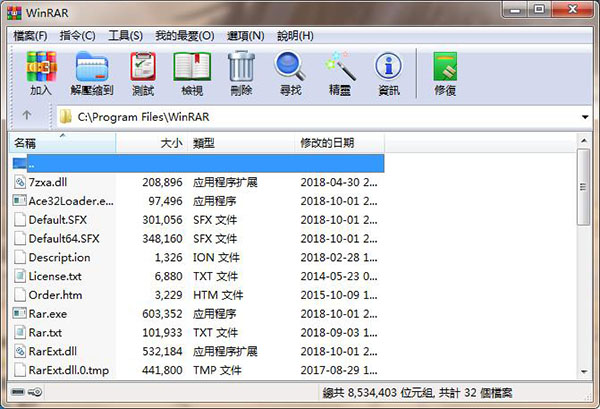The width and height of the screenshot is (600, 409).
Task: Select the Default64.SFX file name
Action: (64, 239)
